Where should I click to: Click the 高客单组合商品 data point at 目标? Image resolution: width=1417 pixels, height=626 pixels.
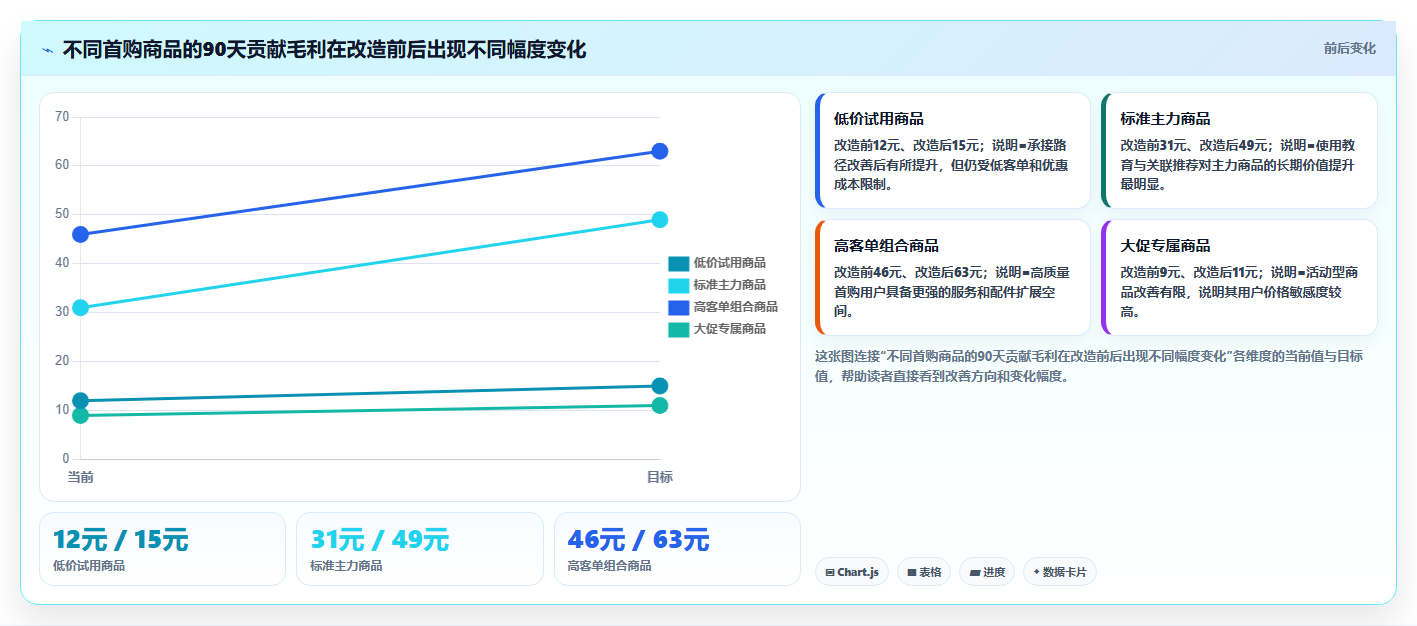pos(660,151)
